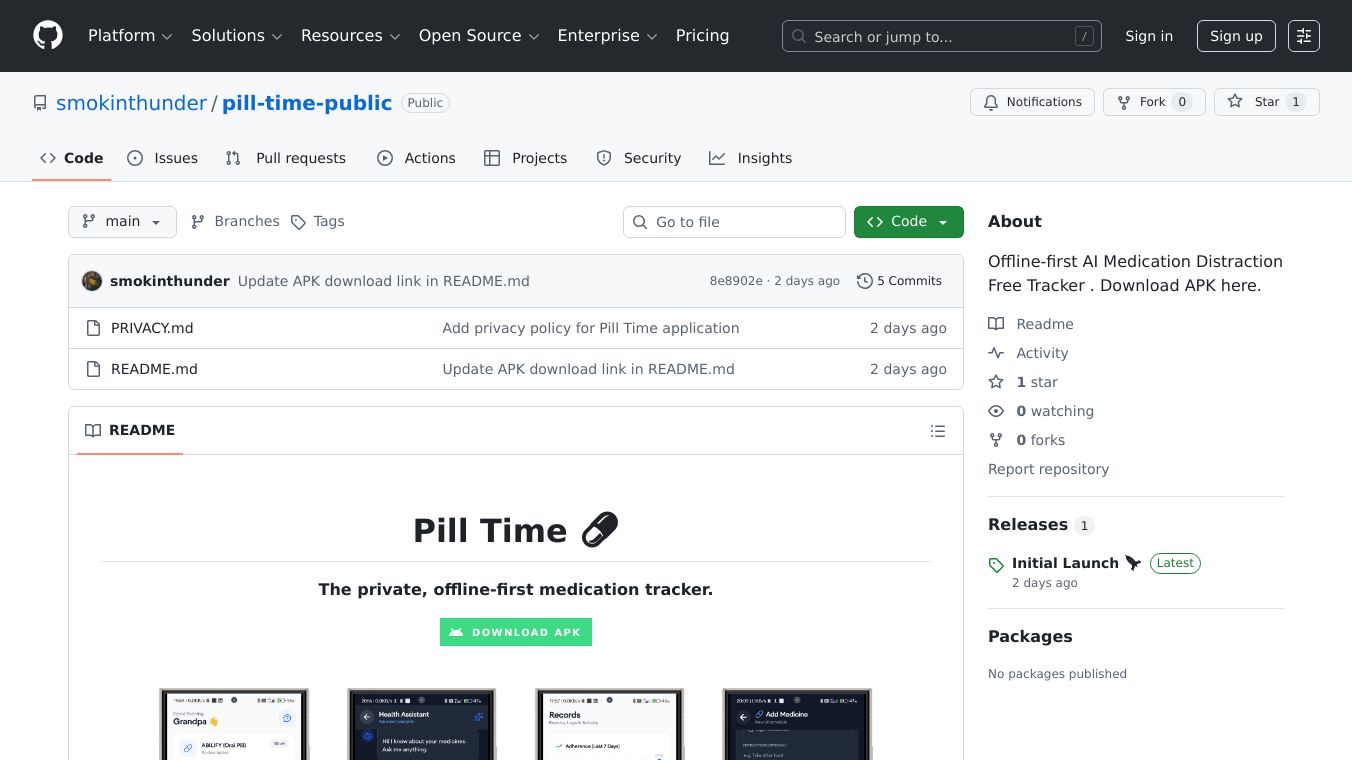
Task: Expand the Resources menu
Action: coord(351,36)
